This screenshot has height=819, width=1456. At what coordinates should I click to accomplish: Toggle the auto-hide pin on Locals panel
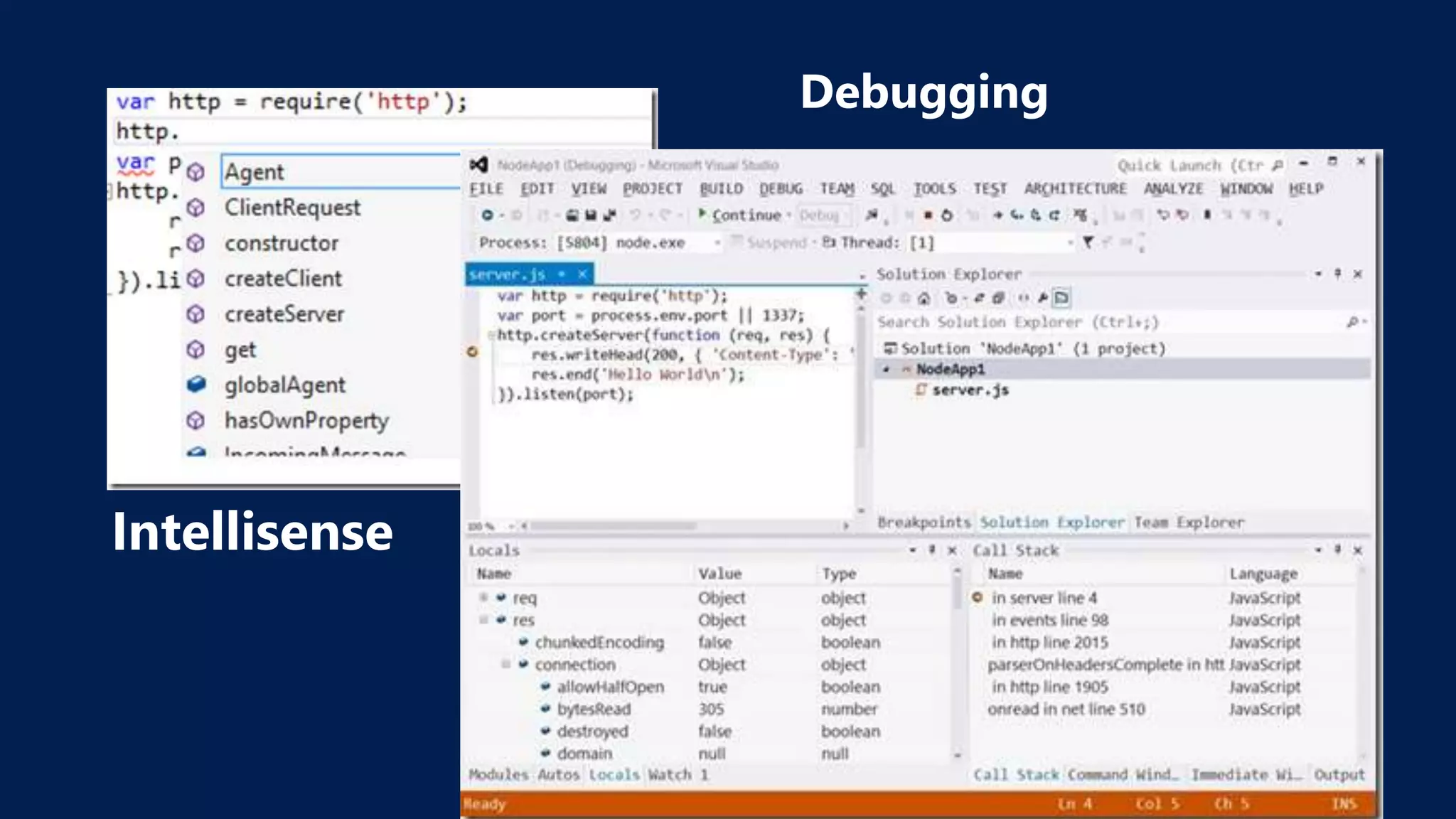[932, 550]
